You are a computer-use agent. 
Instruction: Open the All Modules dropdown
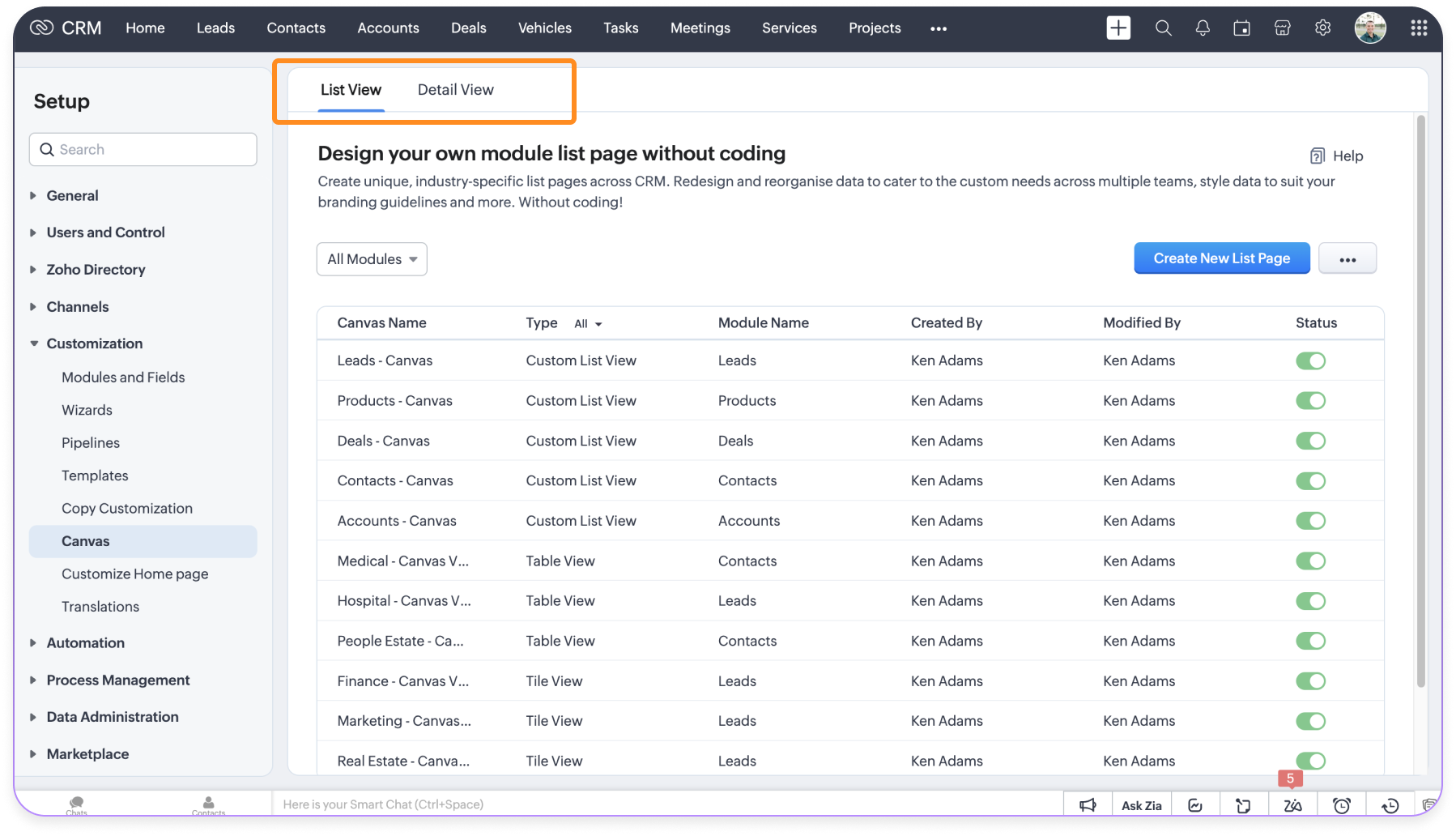(x=372, y=259)
